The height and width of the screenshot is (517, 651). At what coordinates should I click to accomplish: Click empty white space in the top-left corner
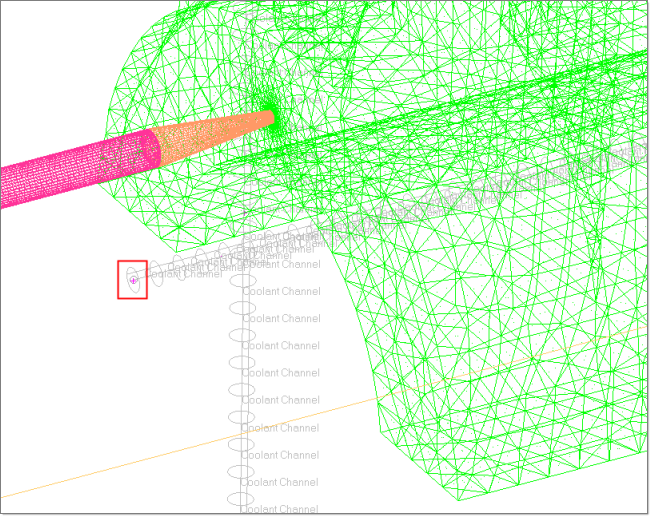tap(40, 40)
